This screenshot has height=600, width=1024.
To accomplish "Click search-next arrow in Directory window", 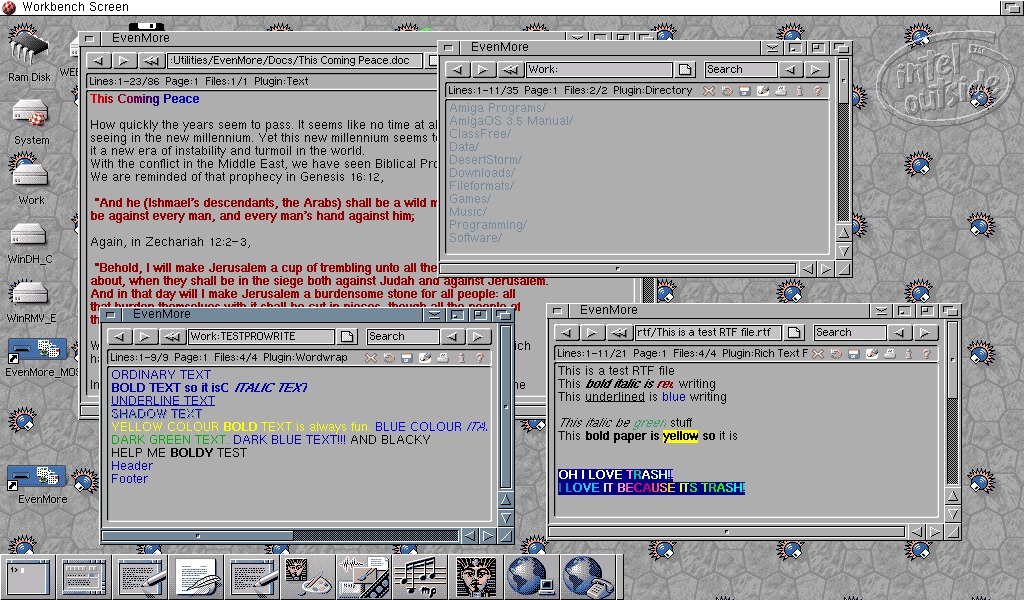I will [x=817, y=70].
